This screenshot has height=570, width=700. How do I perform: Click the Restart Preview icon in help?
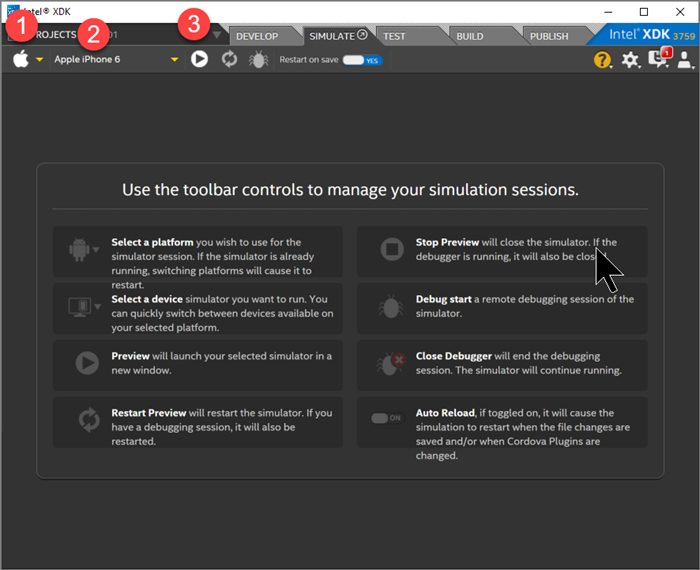[89, 420]
